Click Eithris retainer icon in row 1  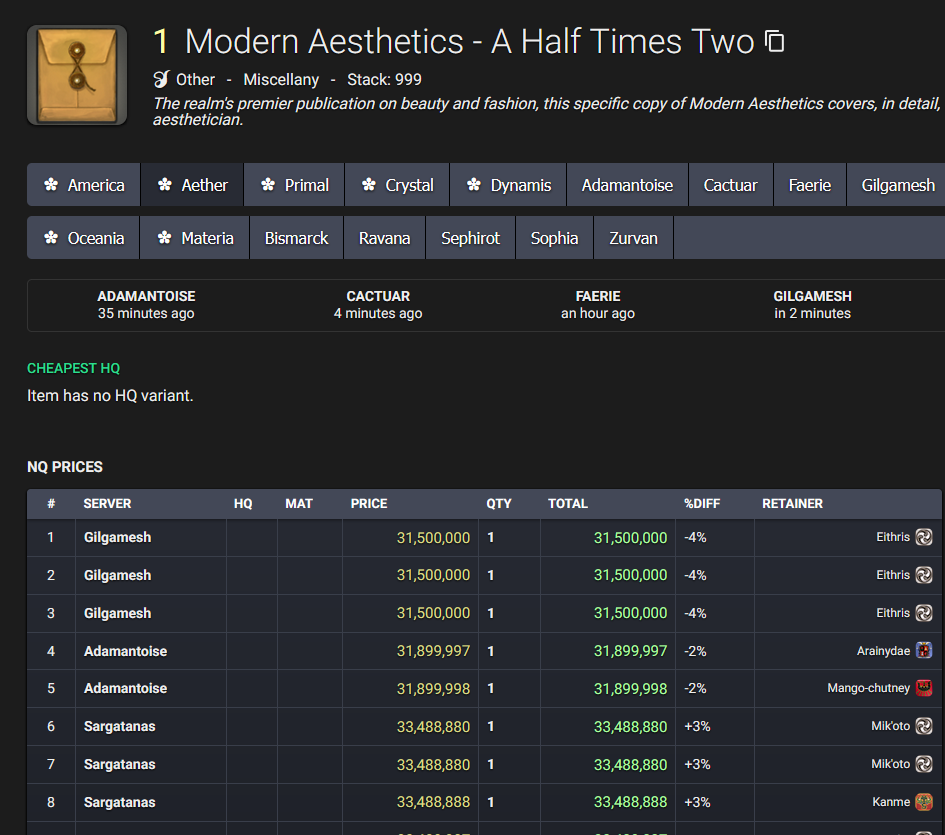[x=924, y=537]
